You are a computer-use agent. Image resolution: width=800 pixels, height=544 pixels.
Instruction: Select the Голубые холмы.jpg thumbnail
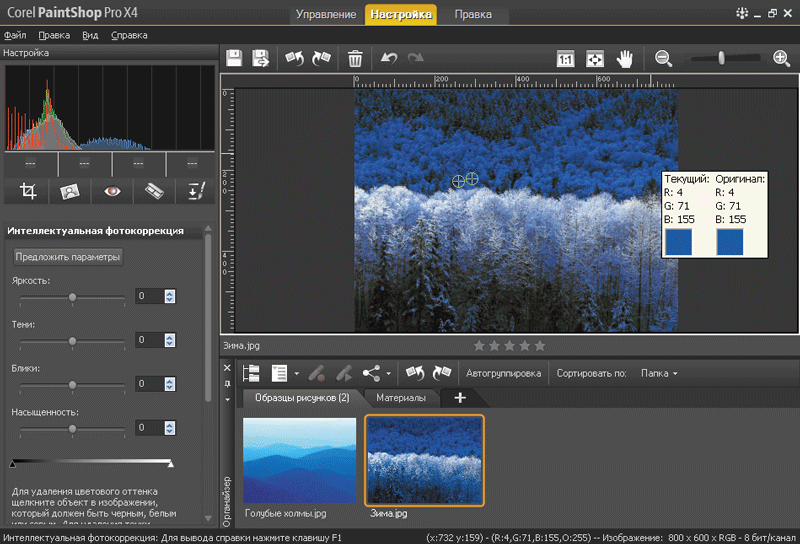[299, 461]
